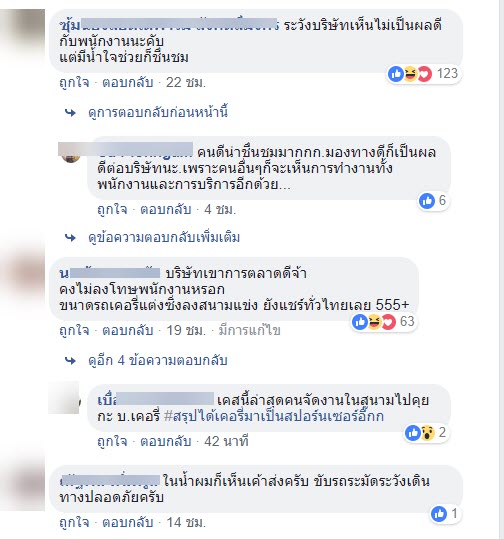The height and width of the screenshot is (539, 504).
Task: Click the reply arrow beside ดูการตอบกลับก่อนหน้านี้
Action: coord(70,112)
